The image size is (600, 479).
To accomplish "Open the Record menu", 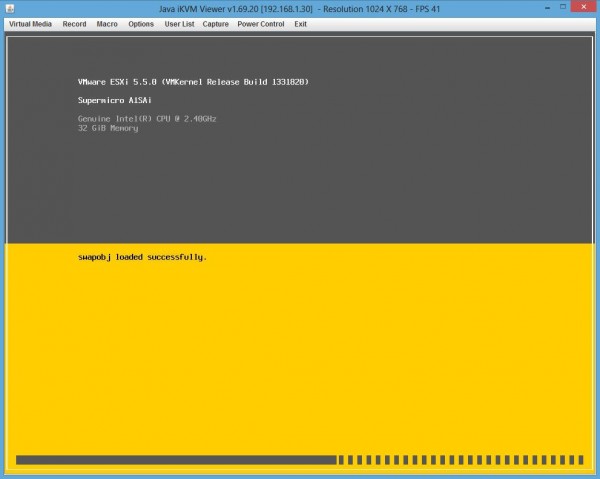I will point(74,24).
